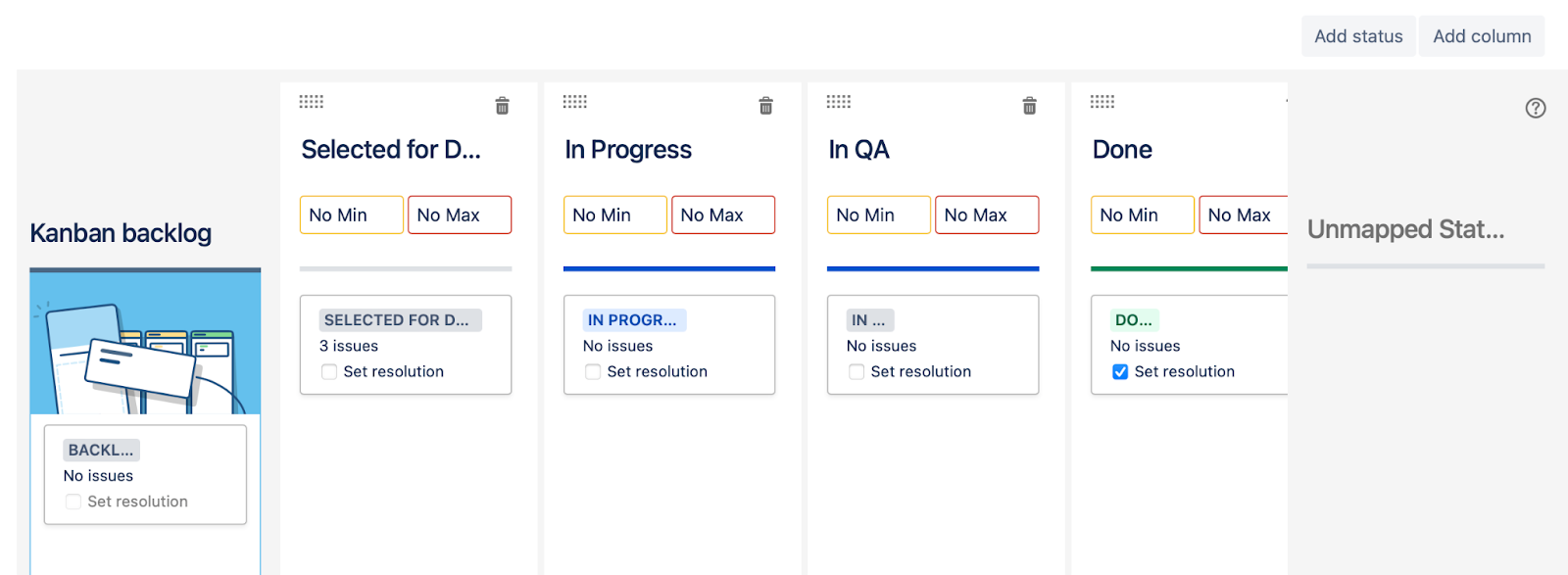Click Add column button
The width and height of the screenshot is (1568, 575).
pos(1482,36)
